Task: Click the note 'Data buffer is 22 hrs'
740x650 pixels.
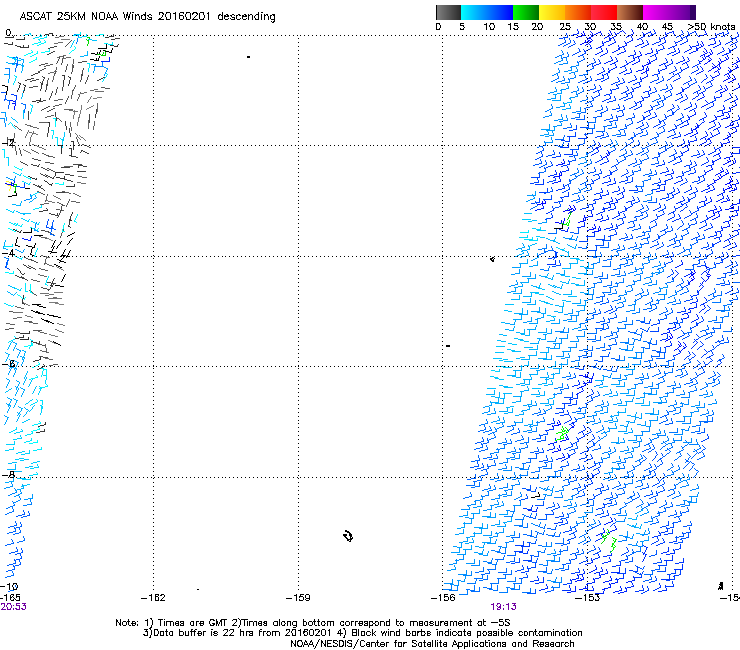Action: (204, 633)
